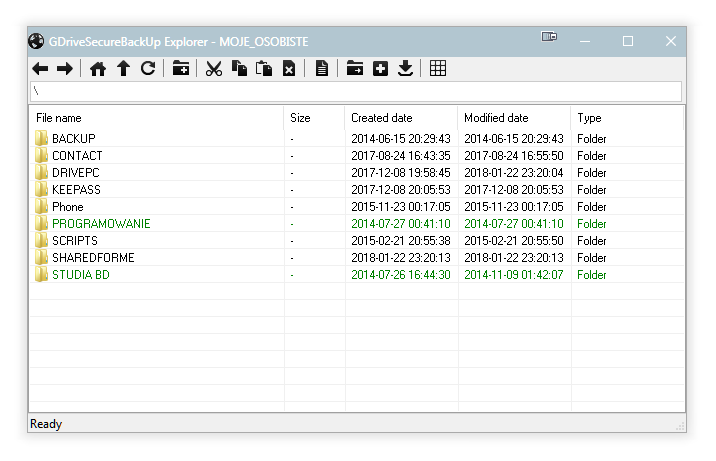Viewport: 716px width, 461px height.
Task: Click the SCRIPTS folder icon
Action: (x=41, y=240)
